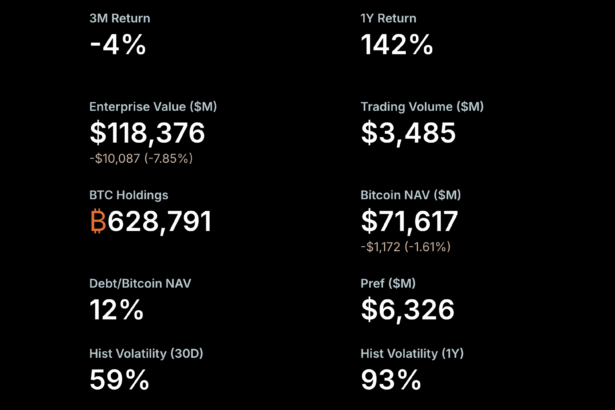
Task: Select the 3M Return label
Action: (x=120, y=19)
